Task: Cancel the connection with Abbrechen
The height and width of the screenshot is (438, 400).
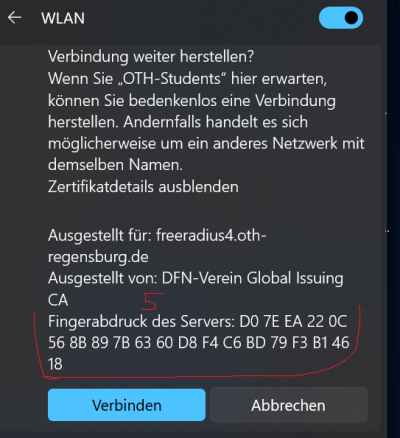Action: [289, 405]
